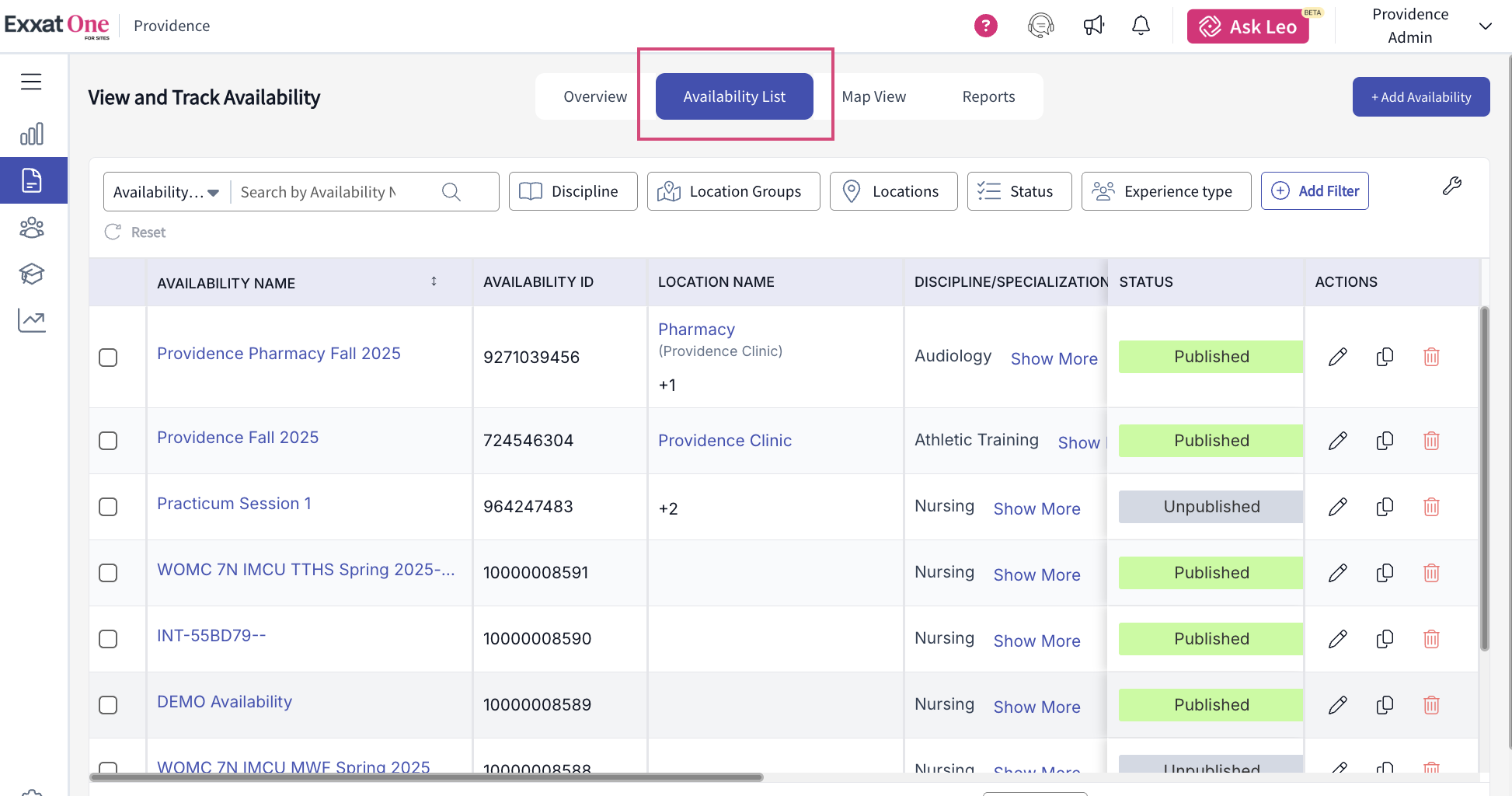Edit Providence Pharmacy Fall 2025 with pencil icon
This screenshot has height=796, width=1512.
point(1337,357)
